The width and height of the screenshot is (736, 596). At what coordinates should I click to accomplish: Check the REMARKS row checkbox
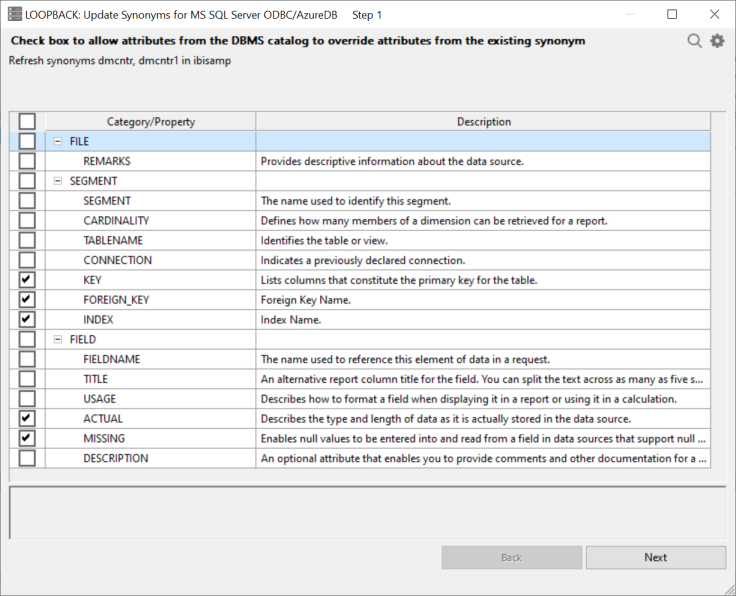click(x=27, y=161)
